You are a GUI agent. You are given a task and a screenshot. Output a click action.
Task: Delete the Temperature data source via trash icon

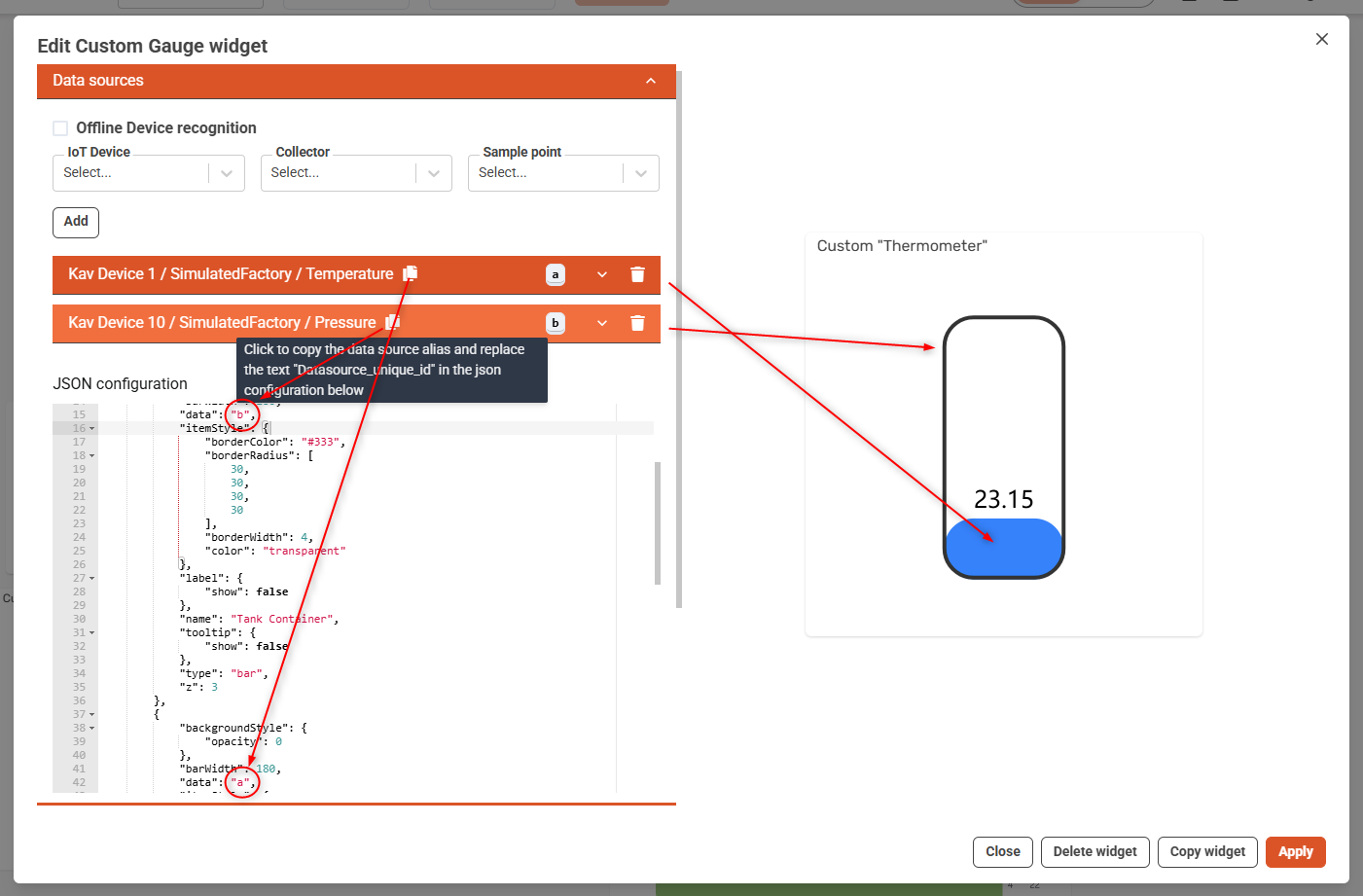pyautogui.click(x=637, y=274)
